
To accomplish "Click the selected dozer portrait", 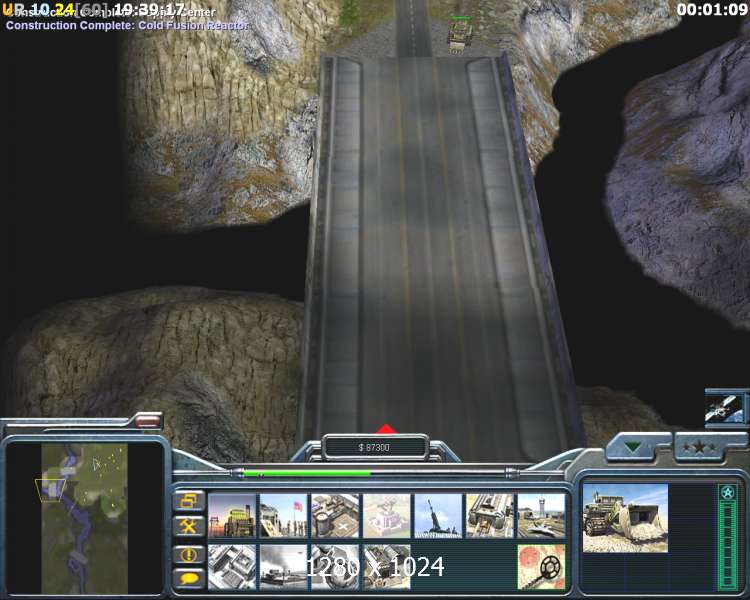I will [625, 518].
